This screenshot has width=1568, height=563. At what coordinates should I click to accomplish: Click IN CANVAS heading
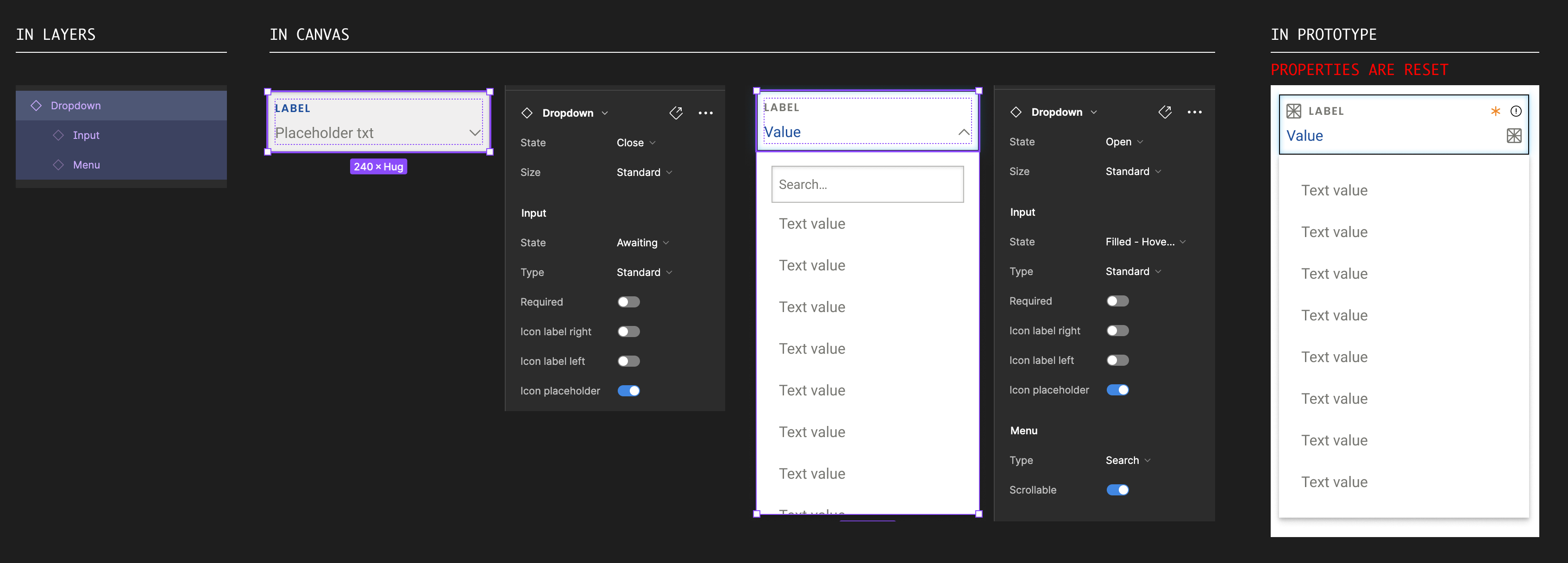pyautogui.click(x=309, y=35)
